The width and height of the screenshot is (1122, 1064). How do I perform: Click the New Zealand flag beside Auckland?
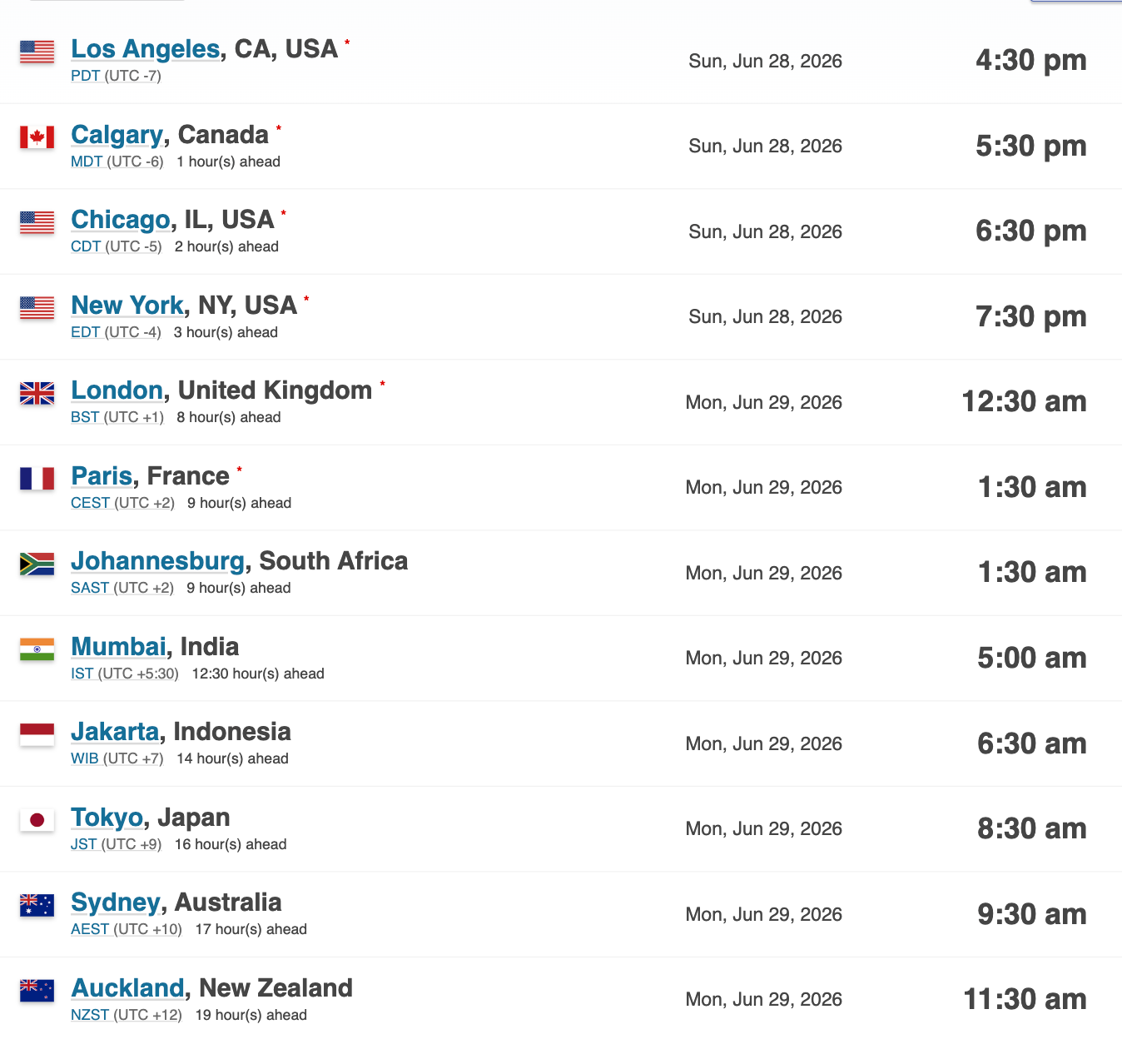pyautogui.click(x=37, y=991)
